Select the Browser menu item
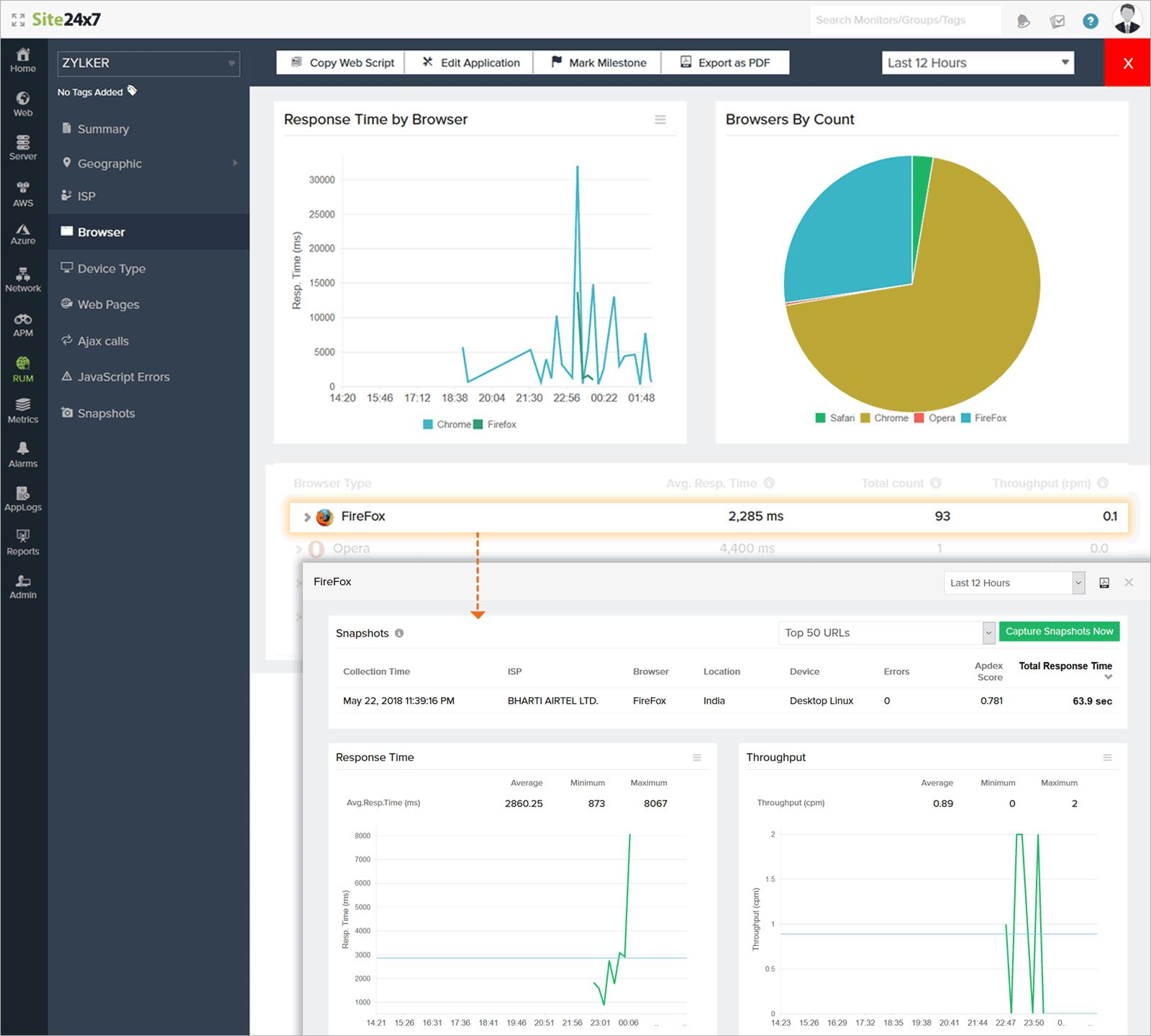 pos(149,232)
